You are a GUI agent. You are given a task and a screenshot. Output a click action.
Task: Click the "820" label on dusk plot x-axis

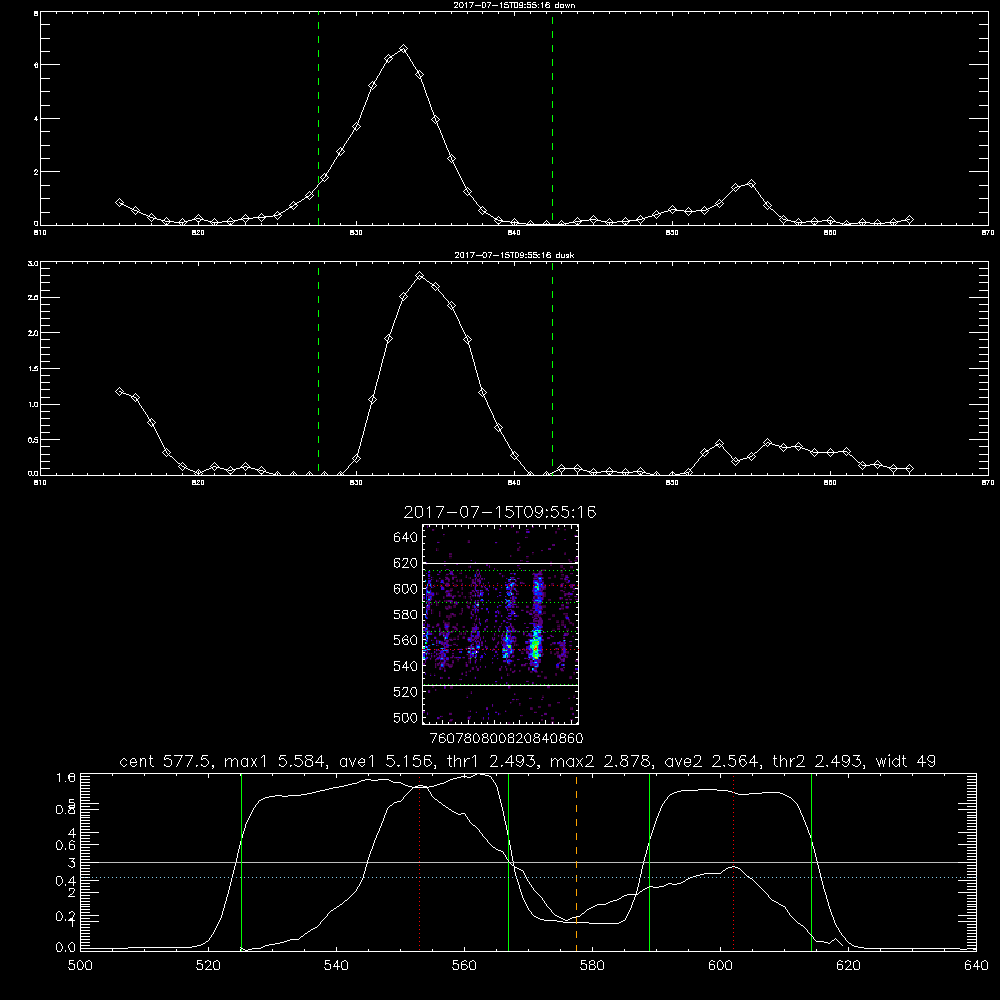point(198,483)
